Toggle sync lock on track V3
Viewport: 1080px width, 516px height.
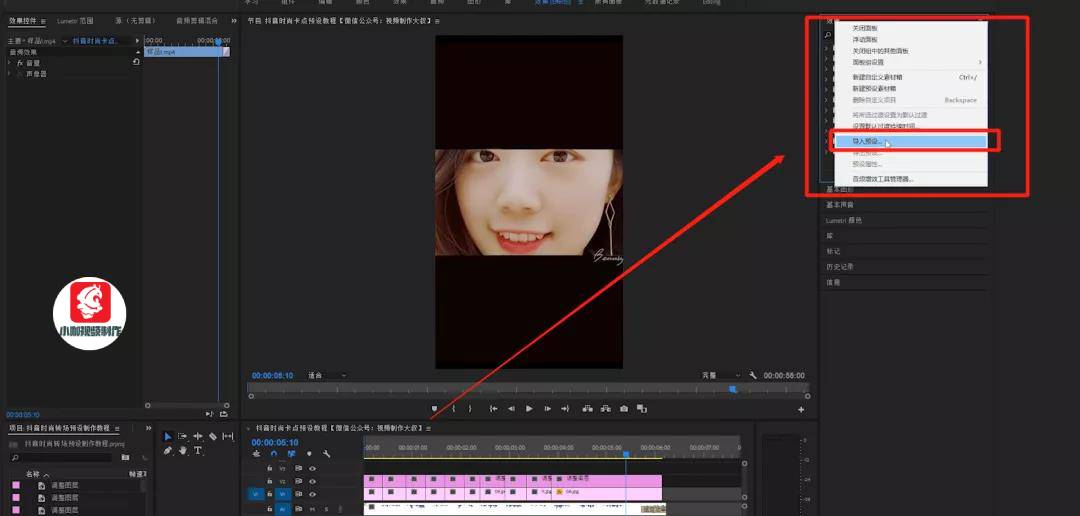tap(298, 468)
